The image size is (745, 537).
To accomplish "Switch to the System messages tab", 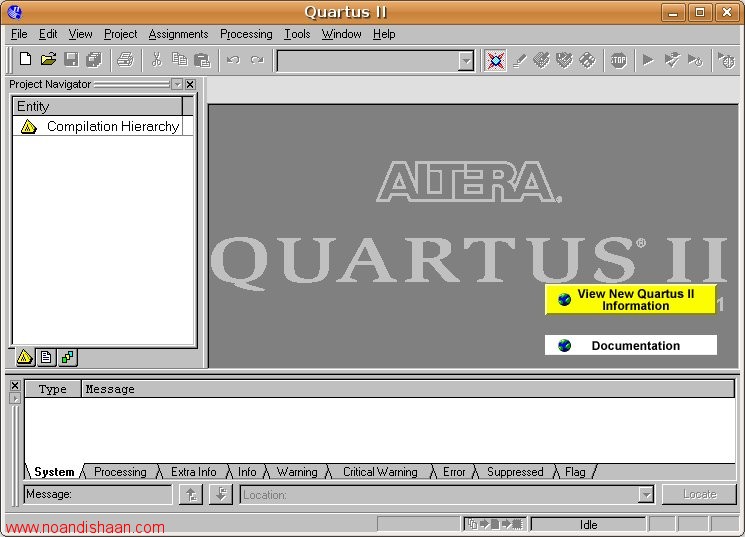I will tap(54, 472).
